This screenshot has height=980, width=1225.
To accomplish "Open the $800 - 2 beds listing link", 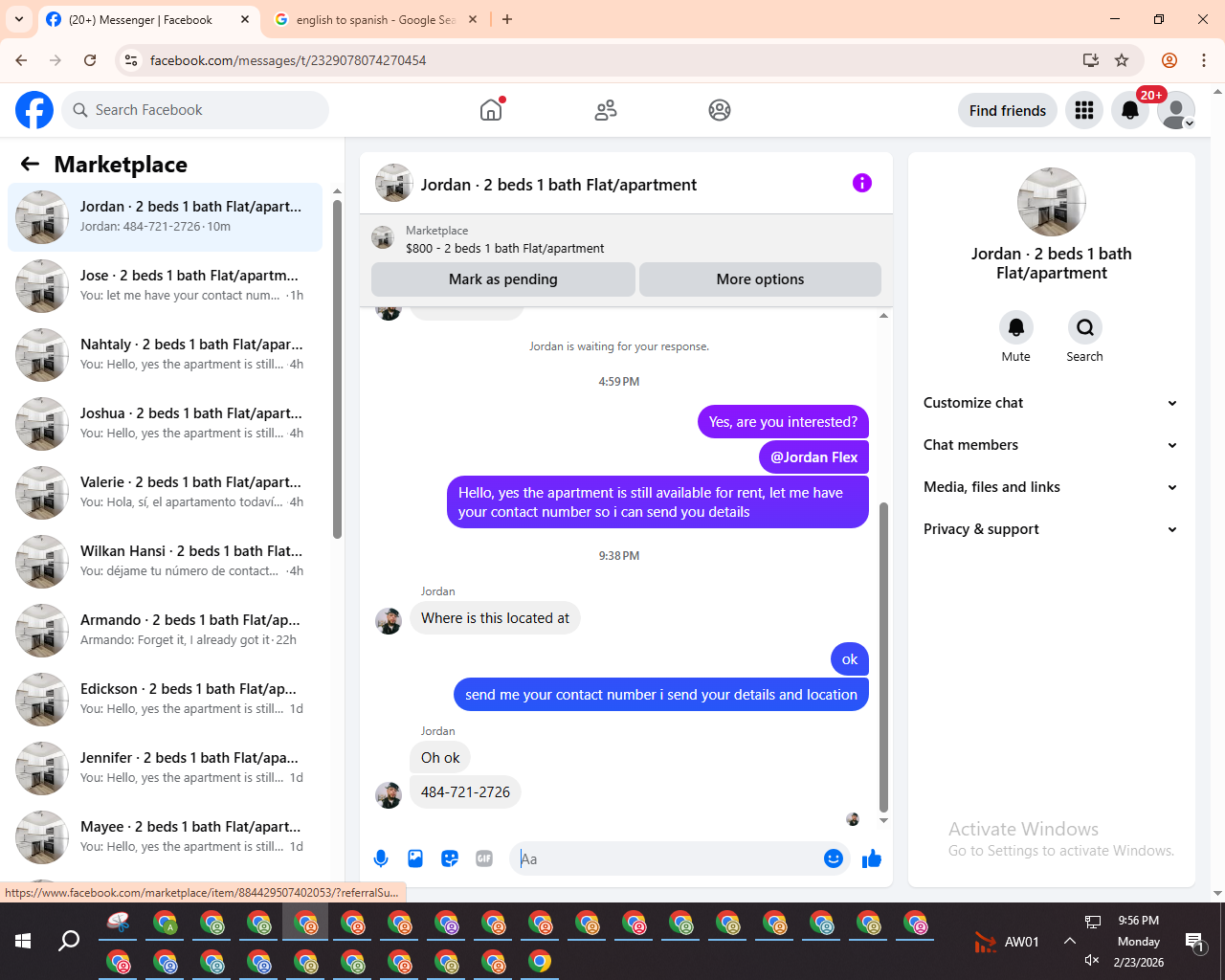I will (504, 248).
